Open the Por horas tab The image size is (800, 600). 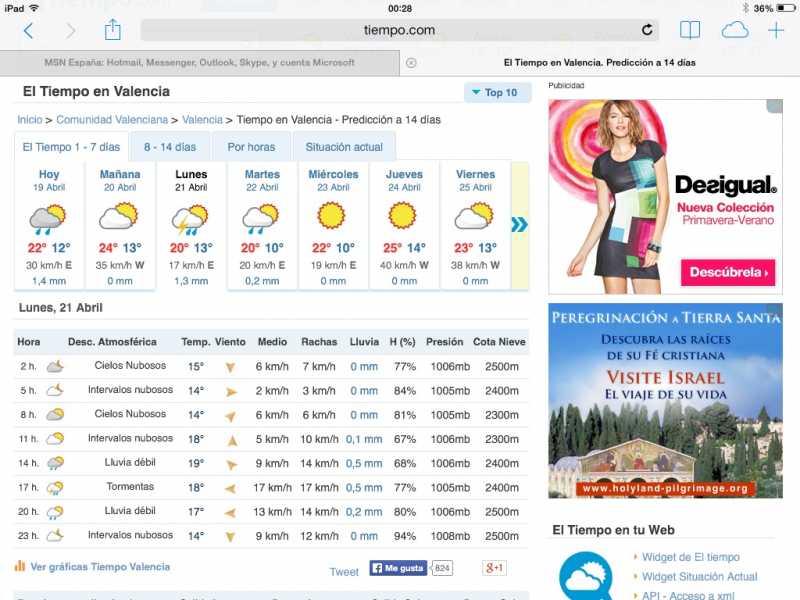[251, 147]
